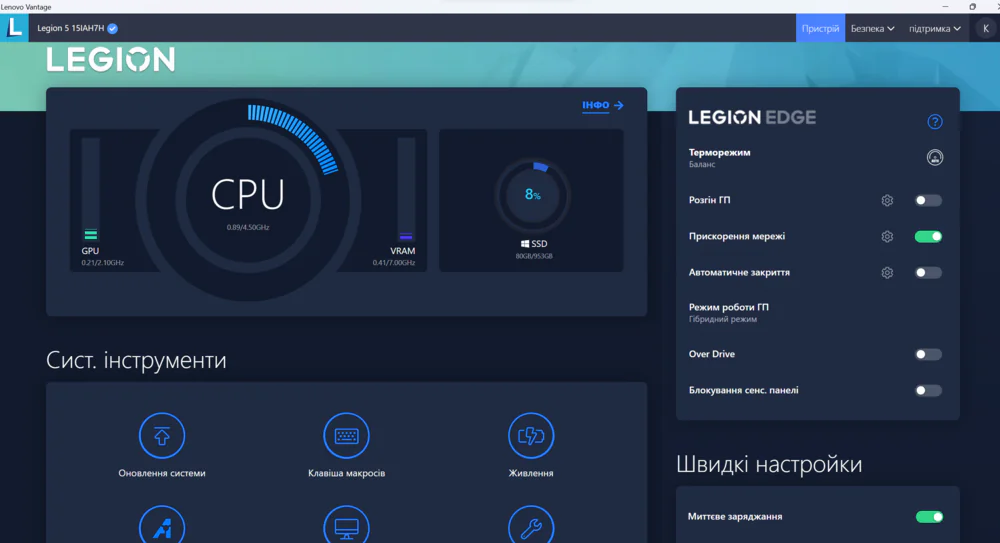1000x543 pixels.
Task: Click the AI-letter tool icon in bottom row
Action: [162, 524]
